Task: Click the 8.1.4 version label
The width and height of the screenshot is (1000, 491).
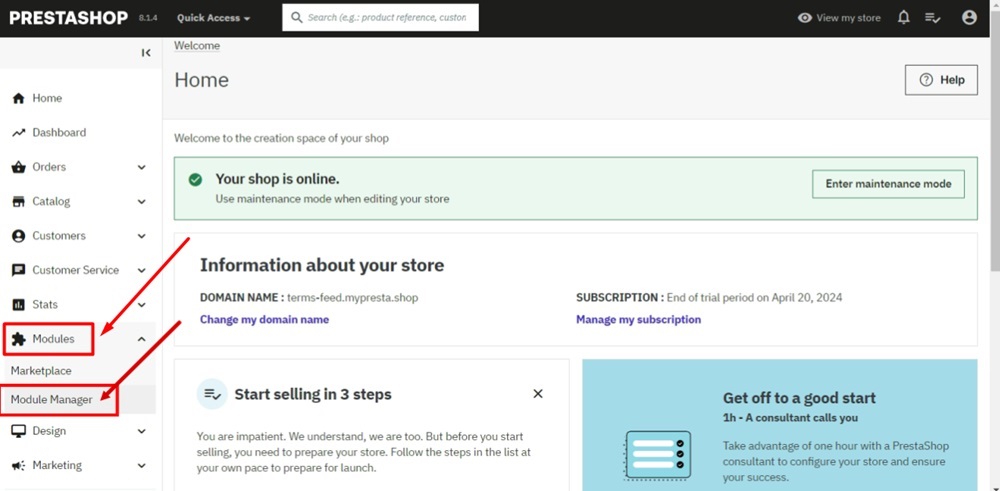Action: point(147,18)
